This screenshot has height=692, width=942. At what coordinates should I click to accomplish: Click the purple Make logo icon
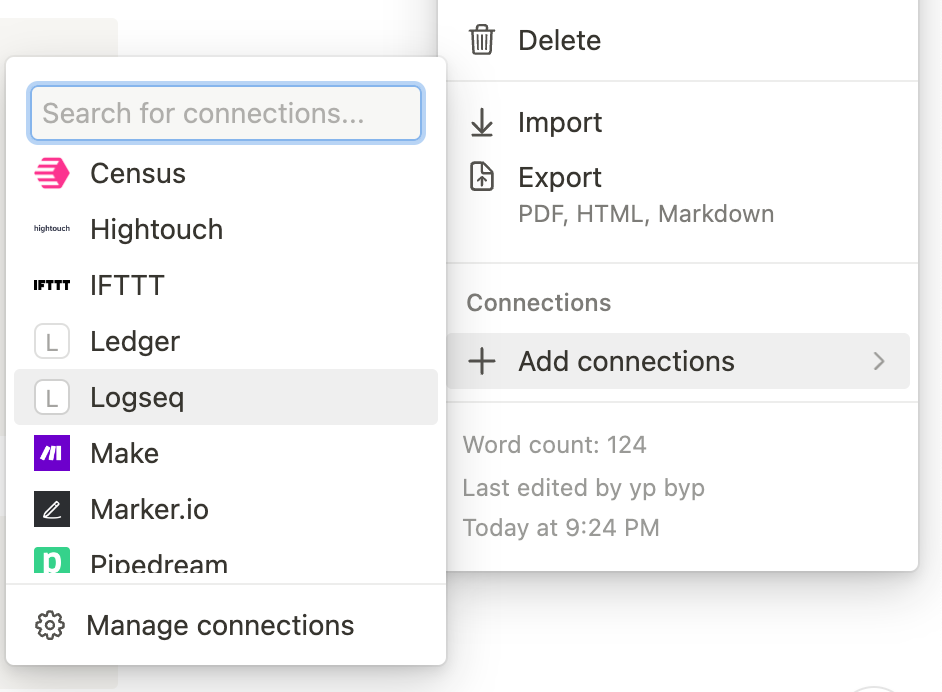coord(52,453)
